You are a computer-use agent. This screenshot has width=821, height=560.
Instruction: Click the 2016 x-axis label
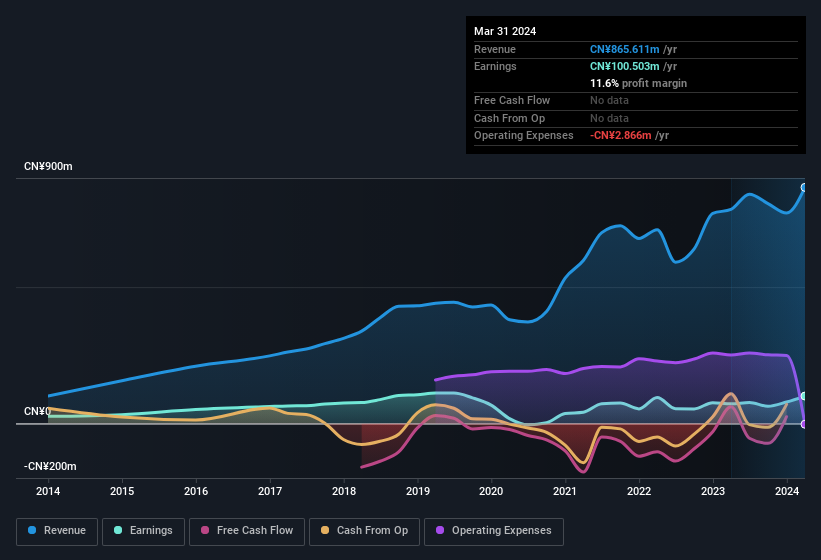pyautogui.click(x=196, y=491)
